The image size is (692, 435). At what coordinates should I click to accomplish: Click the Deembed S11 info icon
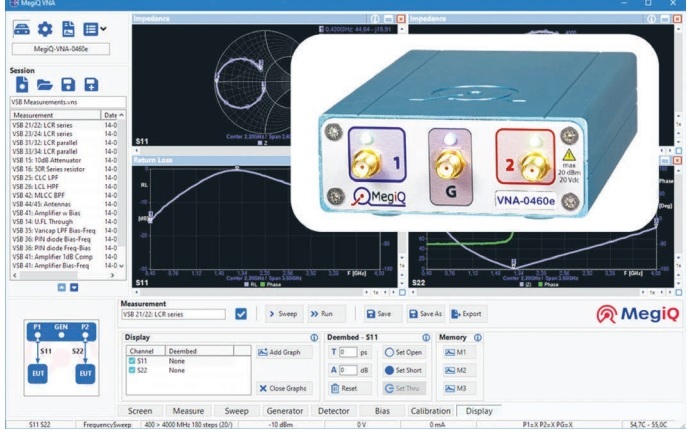[426, 338]
